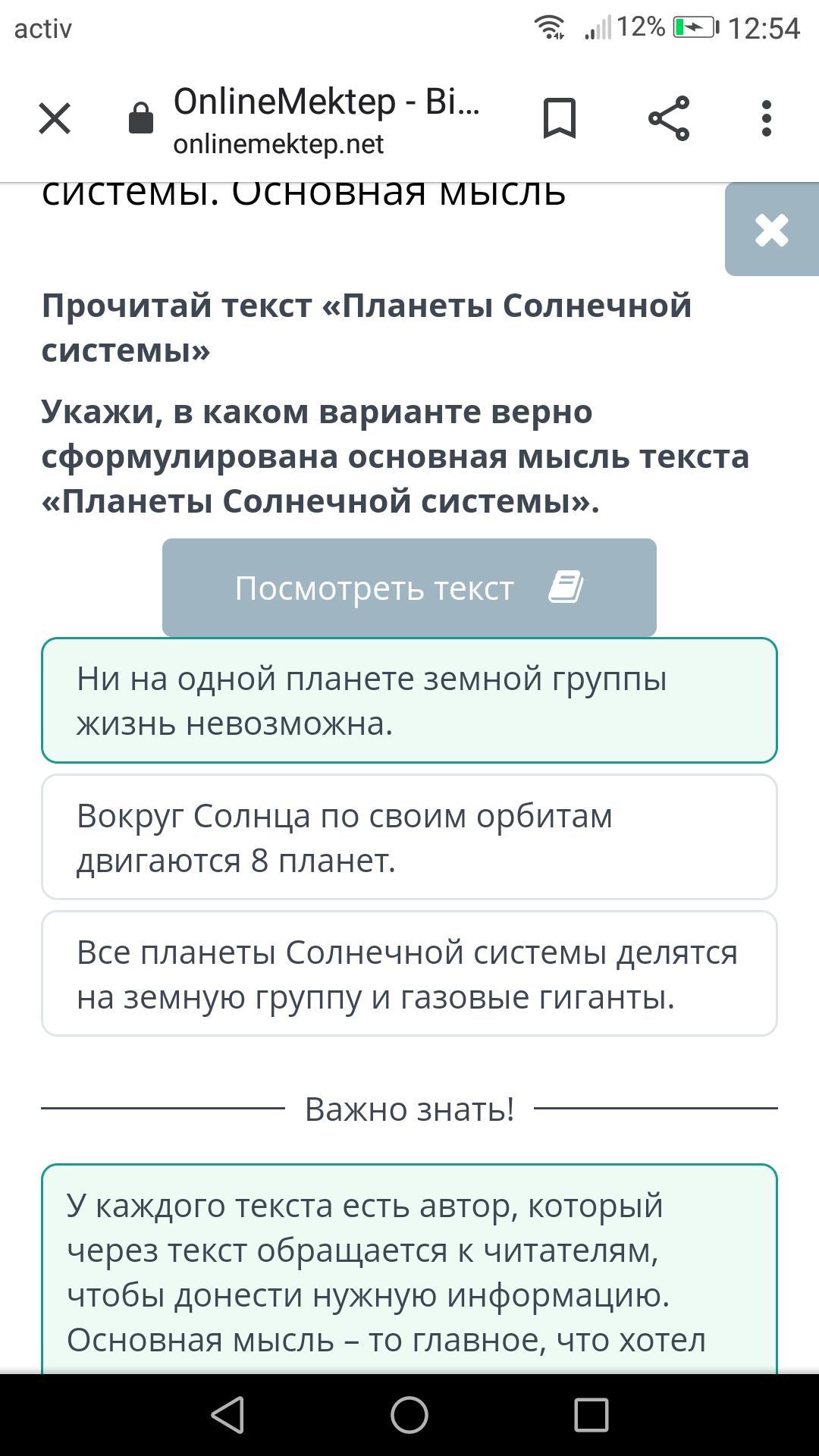Pick answer 'Все планеты Солнечной системы делятся'
Image resolution: width=819 pixels, height=1456 pixels.
click(x=409, y=974)
